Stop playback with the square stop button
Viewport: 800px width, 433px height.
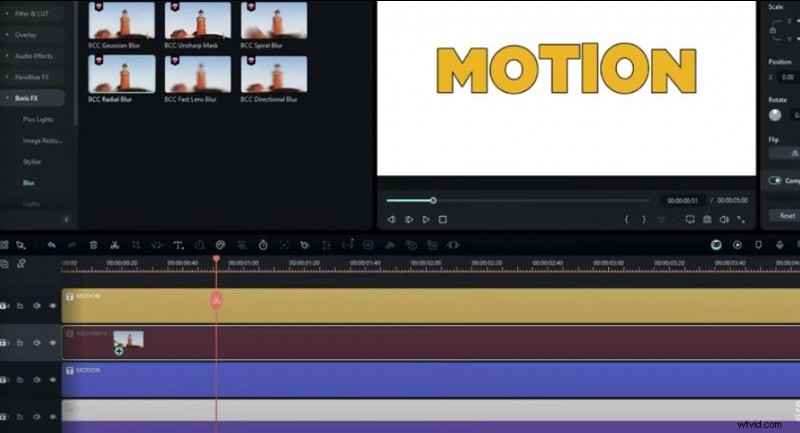[x=443, y=219]
